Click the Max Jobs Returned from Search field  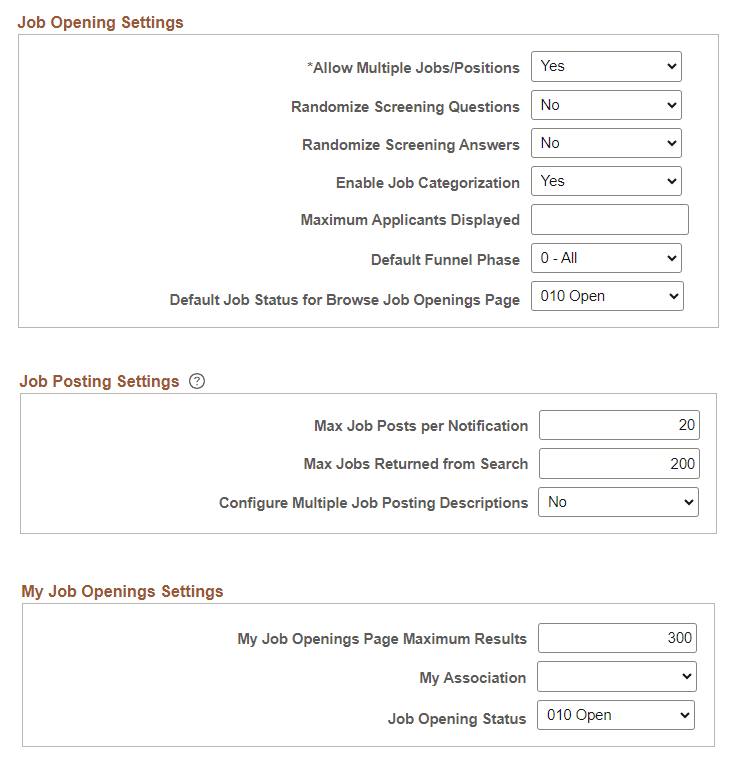(619, 463)
